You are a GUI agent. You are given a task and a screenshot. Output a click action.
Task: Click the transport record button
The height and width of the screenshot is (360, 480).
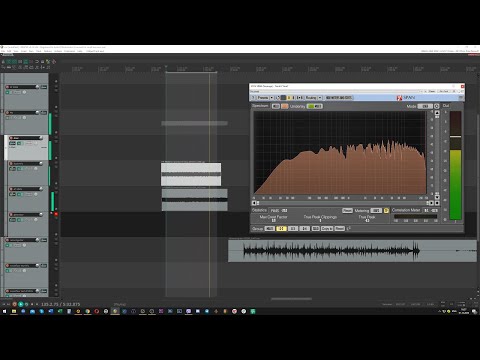click(x=14, y=304)
